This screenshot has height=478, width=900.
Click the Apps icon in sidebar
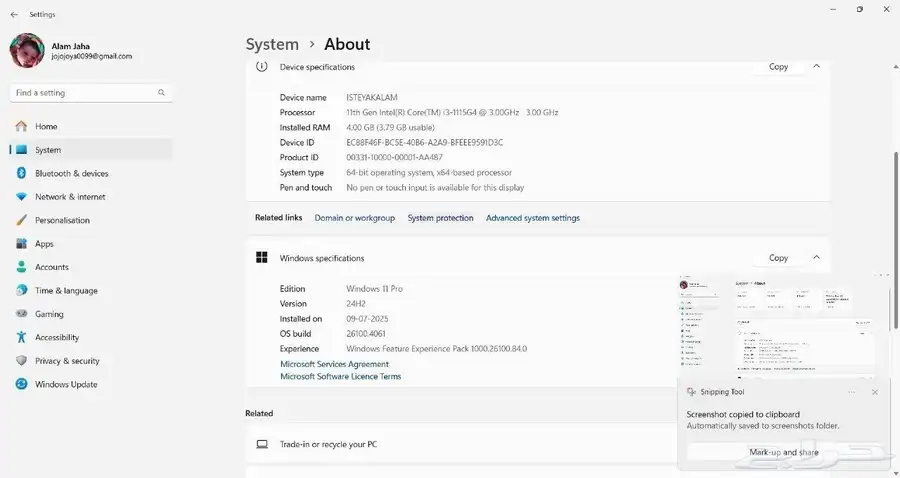click(21, 243)
